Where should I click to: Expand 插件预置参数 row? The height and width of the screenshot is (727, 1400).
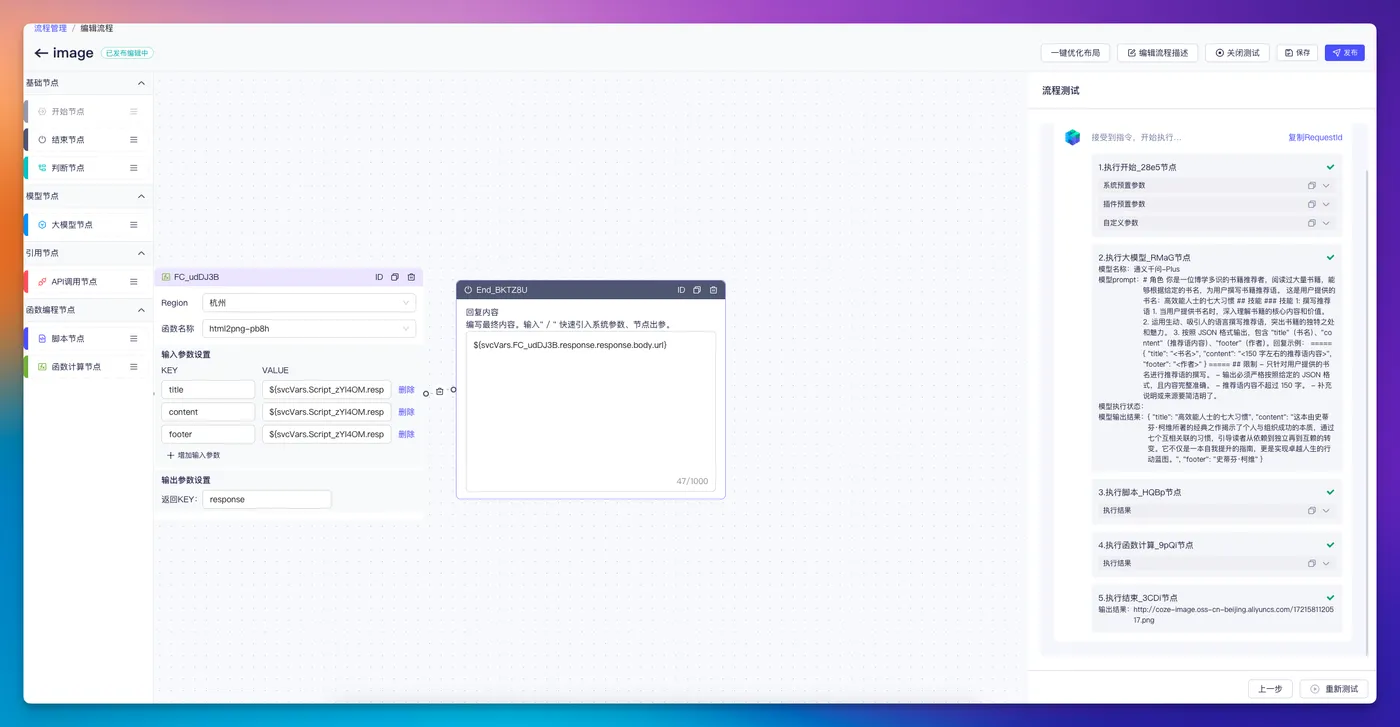coord(1327,204)
